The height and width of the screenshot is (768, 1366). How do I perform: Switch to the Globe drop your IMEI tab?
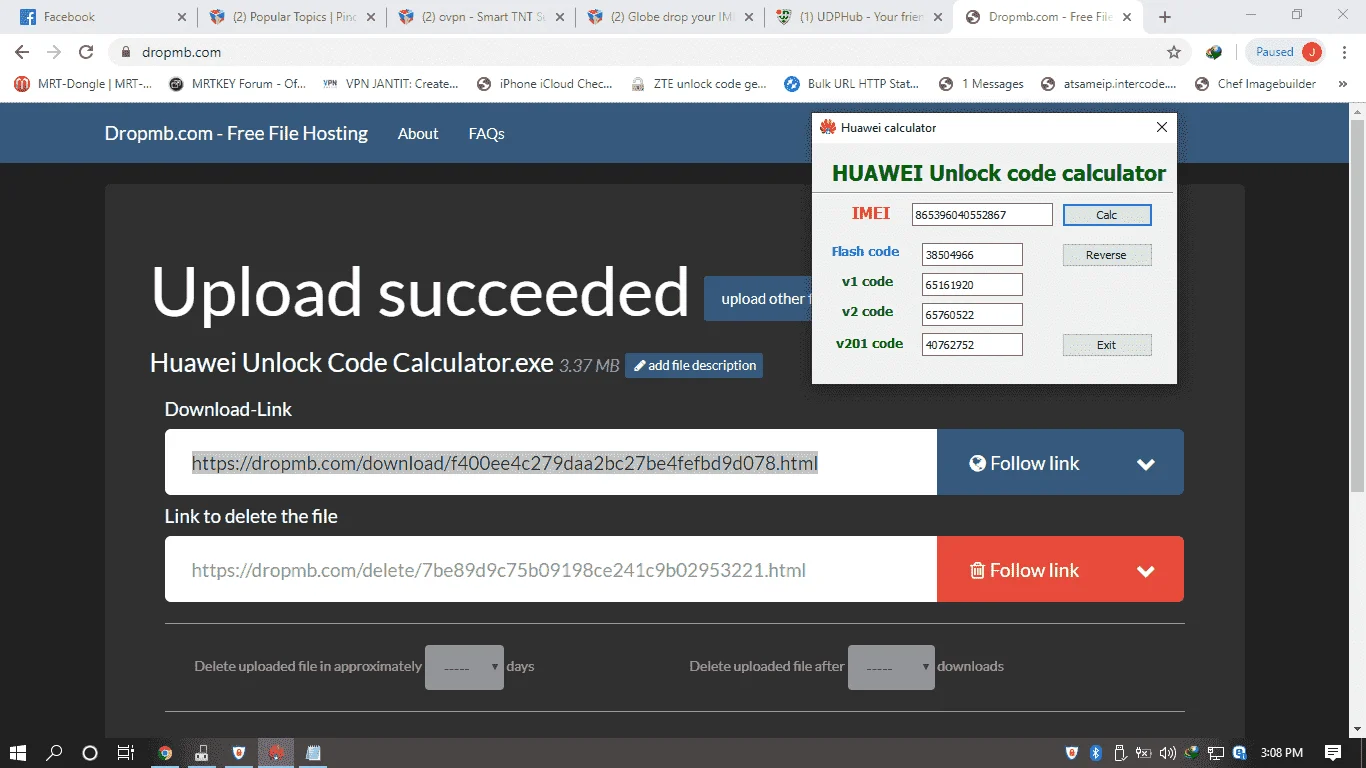pos(670,17)
